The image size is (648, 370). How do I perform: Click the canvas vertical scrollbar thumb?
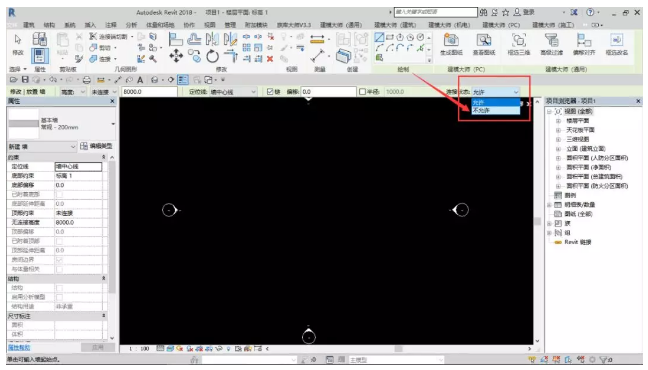click(537, 221)
